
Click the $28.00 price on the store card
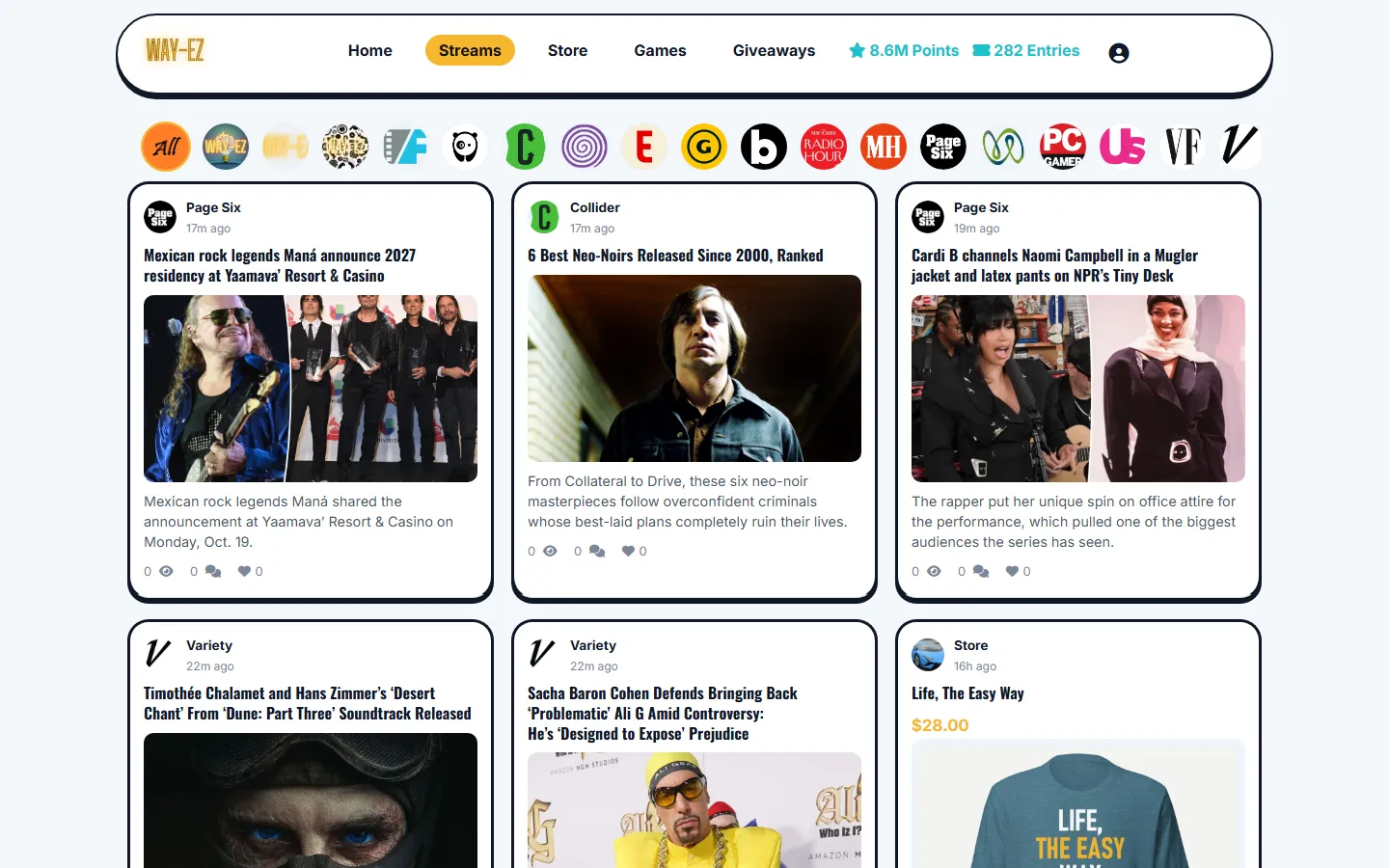pyautogui.click(x=940, y=725)
